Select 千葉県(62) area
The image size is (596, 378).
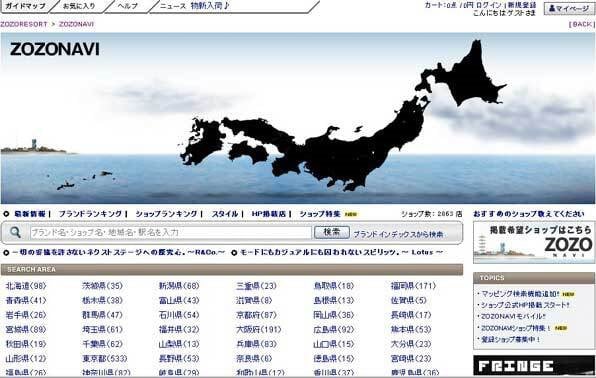(x=103, y=344)
